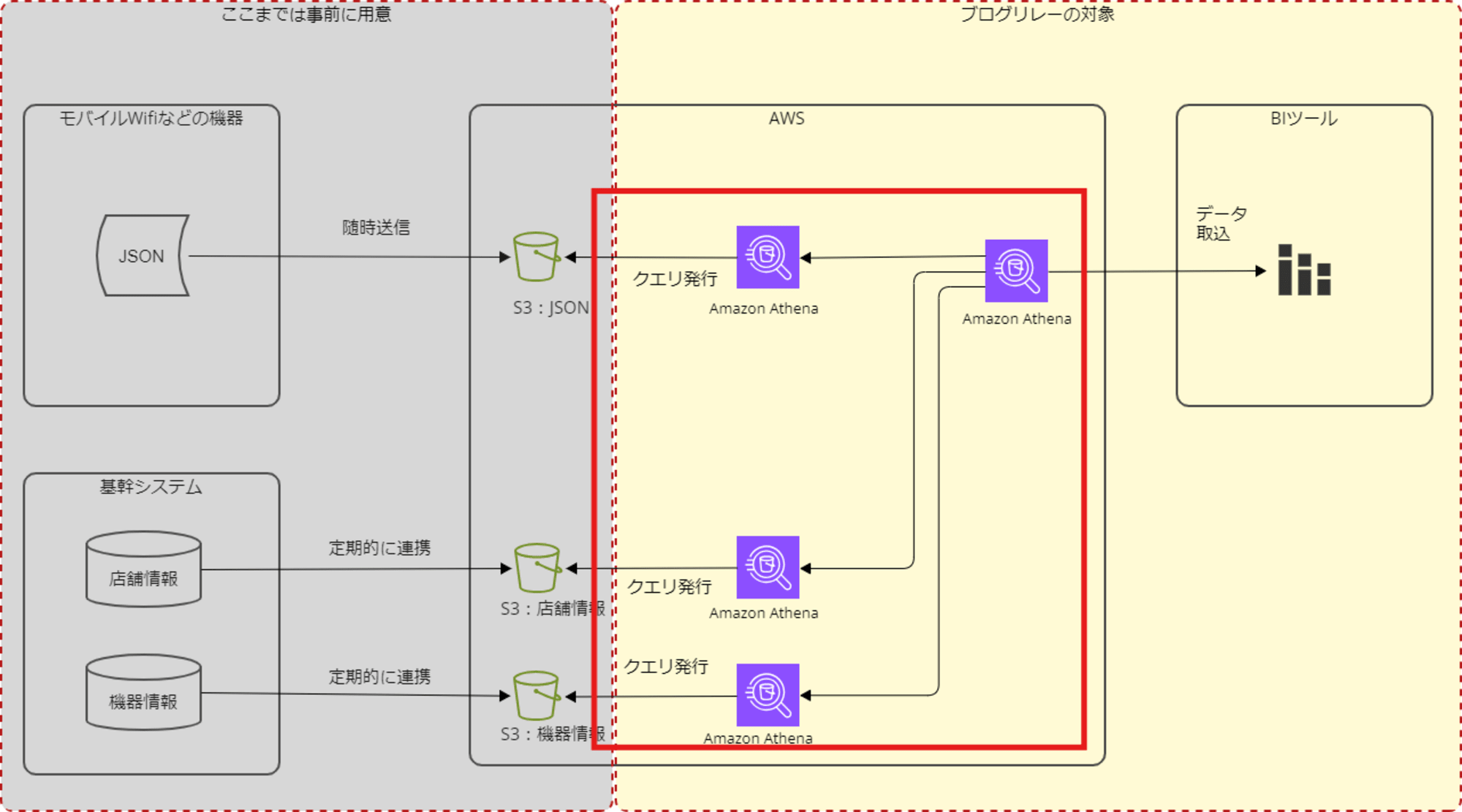Image resolution: width=1462 pixels, height=812 pixels.
Task: Click the 'ここまでは事前に用意' heading
Action: tap(306, 14)
